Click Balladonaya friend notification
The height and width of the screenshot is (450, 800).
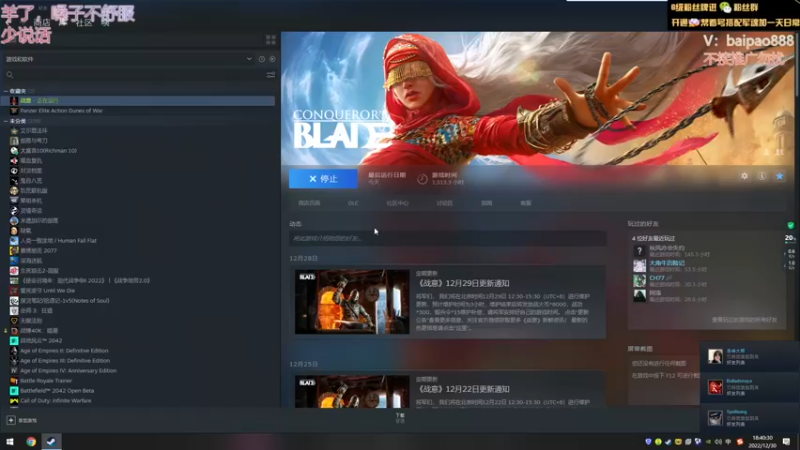click(x=749, y=387)
